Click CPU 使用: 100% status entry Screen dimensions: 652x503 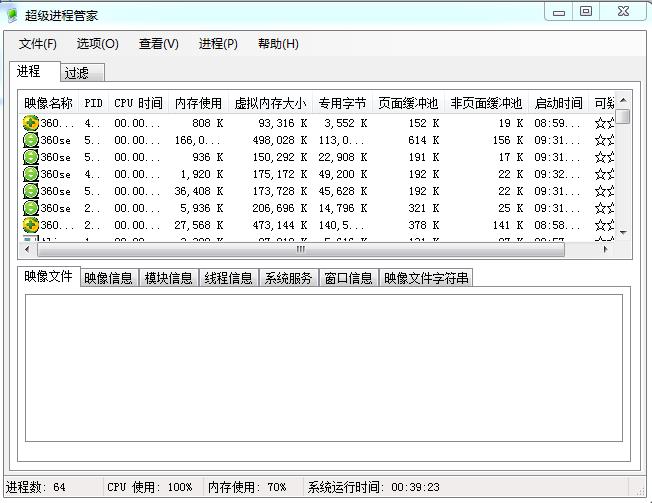pos(150,487)
